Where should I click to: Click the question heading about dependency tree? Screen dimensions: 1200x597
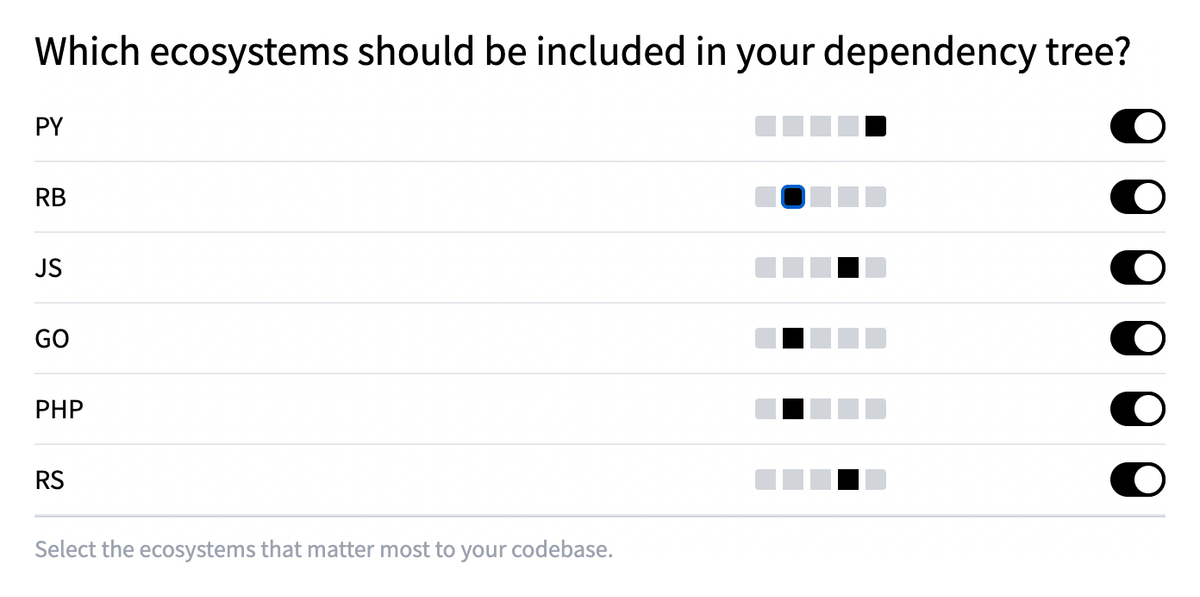[x=582, y=51]
